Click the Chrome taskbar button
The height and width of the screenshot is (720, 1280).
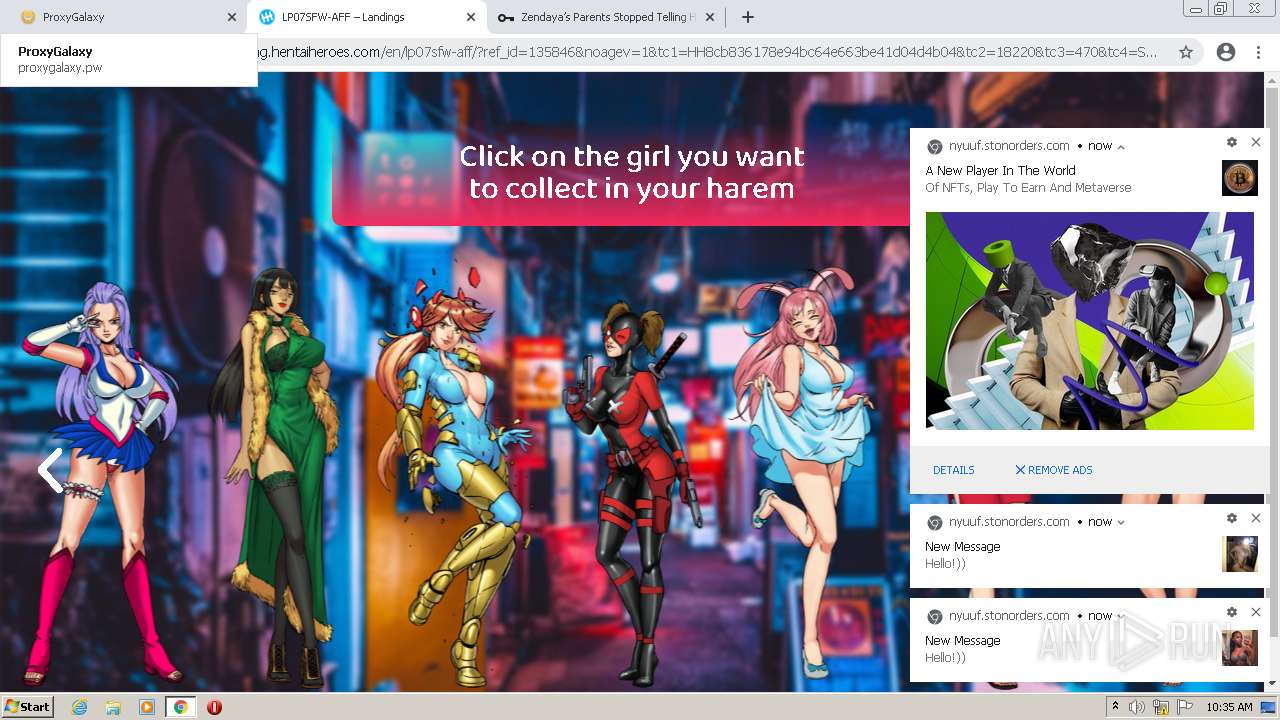181,707
